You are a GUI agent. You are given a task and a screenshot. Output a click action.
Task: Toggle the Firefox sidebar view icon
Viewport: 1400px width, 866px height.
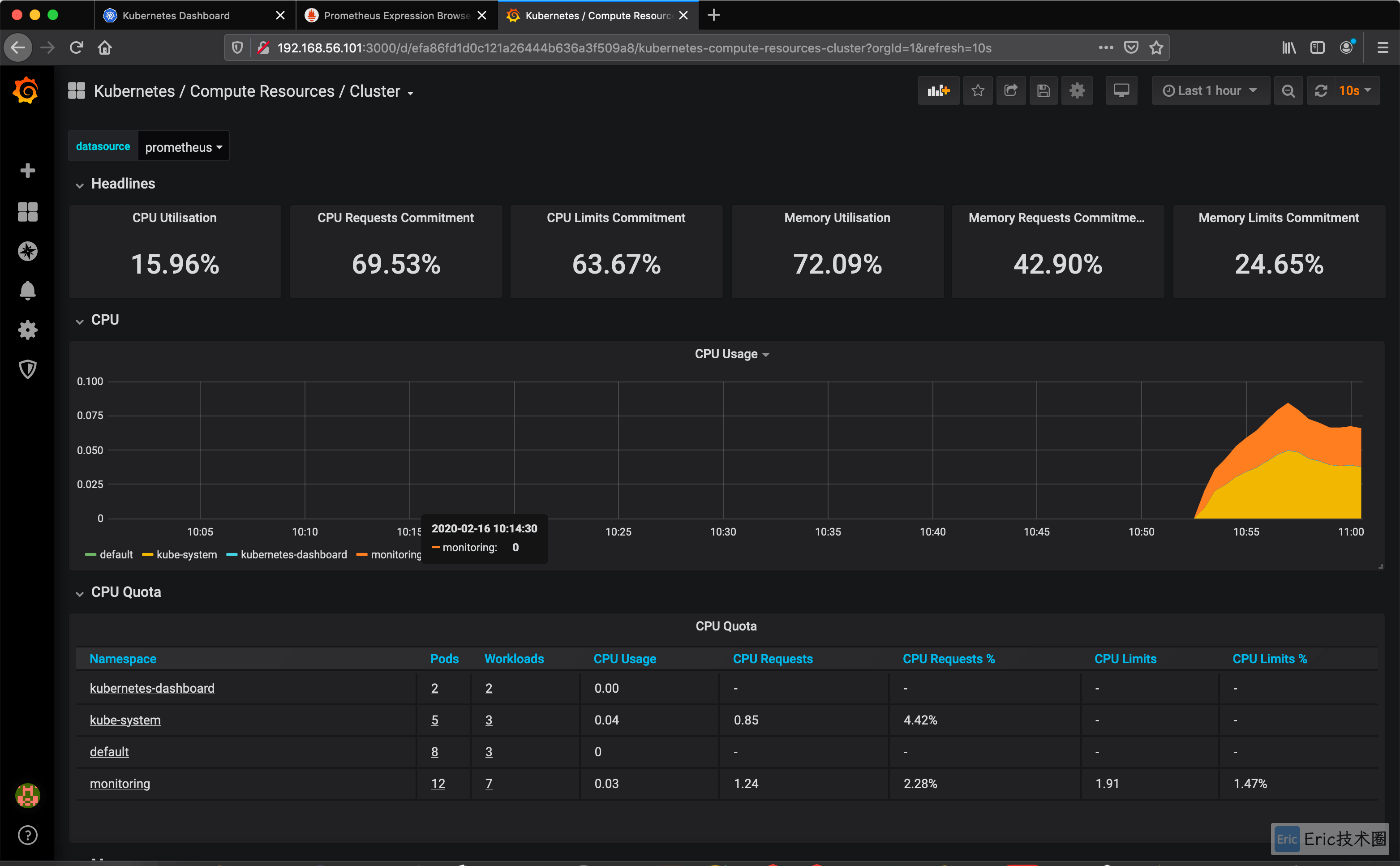click(x=1318, y=47)
